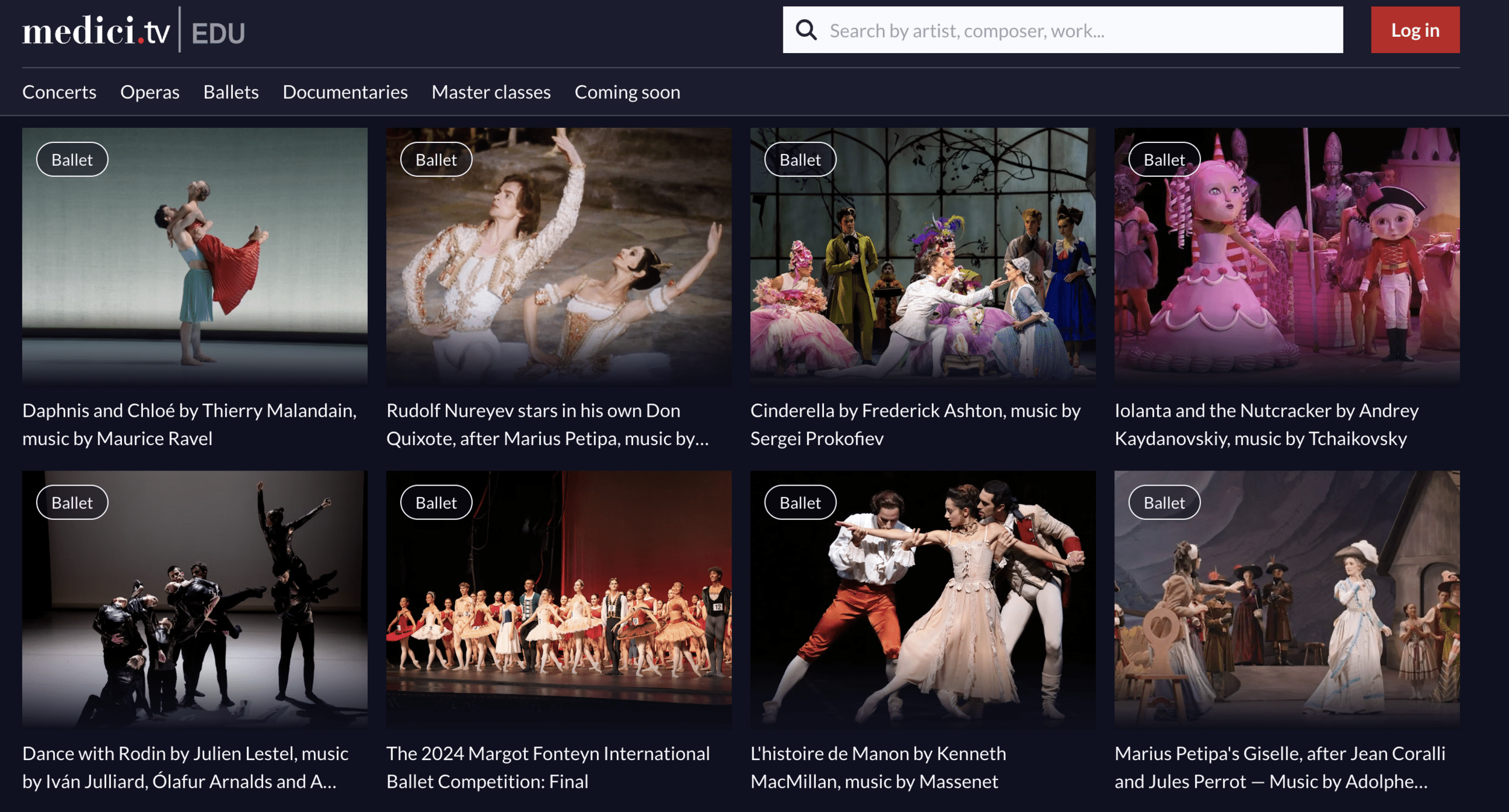Click the medici.tv logo
This screenshot has width=1509, height=812.
[96, 31]
